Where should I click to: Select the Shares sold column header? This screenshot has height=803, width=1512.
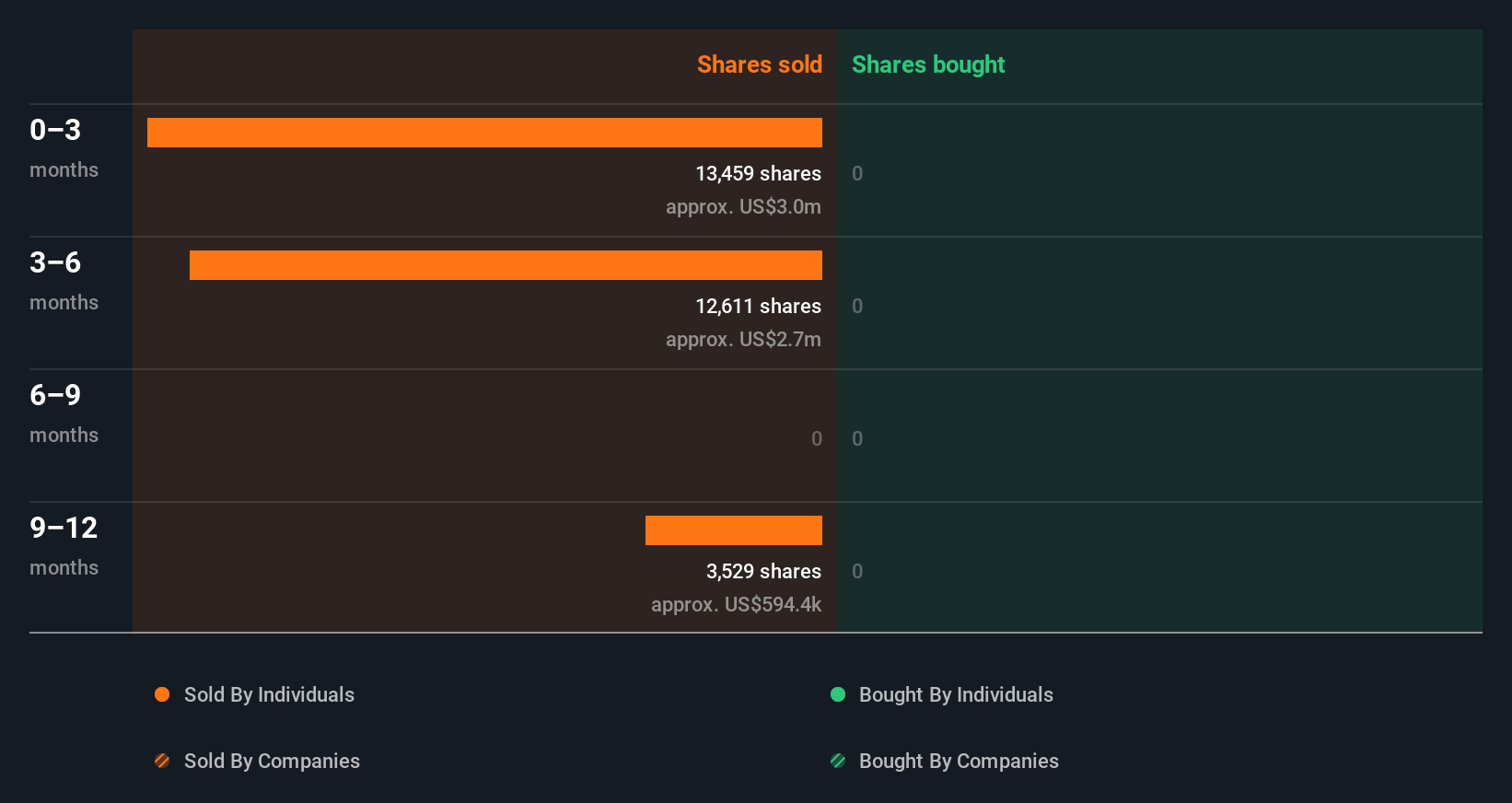pyautogui.click(x=759, y=64)
